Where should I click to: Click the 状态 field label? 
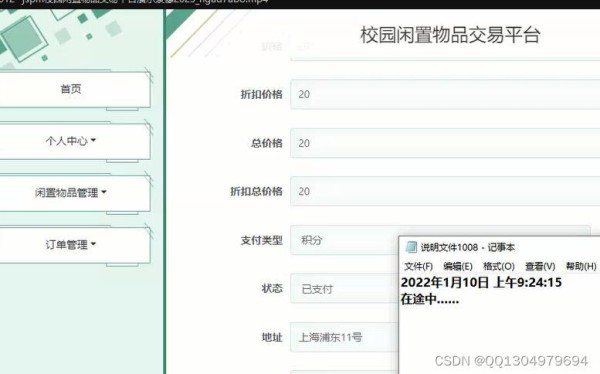pyautogui.click(x=272, y=289)
